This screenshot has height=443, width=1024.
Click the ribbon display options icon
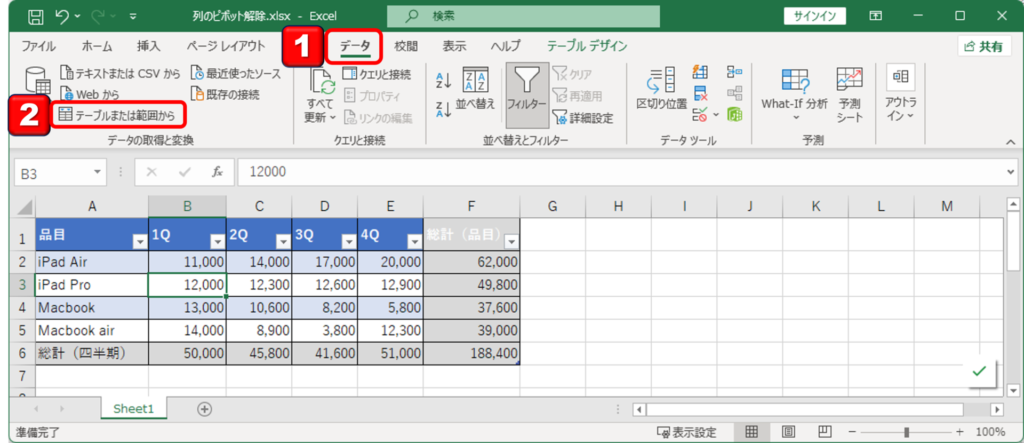[x=876, y=16]
